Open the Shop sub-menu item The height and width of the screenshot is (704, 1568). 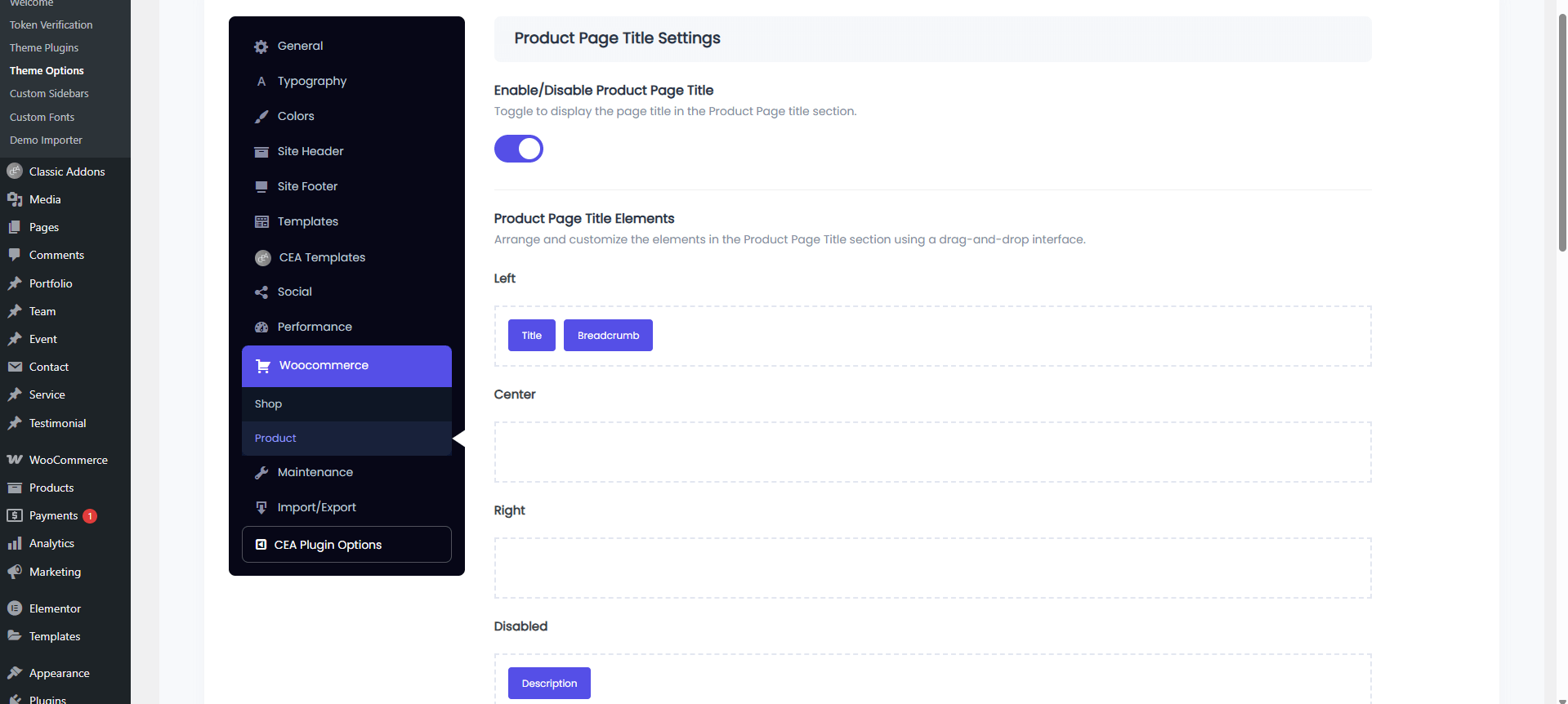(x=268, y=403)
